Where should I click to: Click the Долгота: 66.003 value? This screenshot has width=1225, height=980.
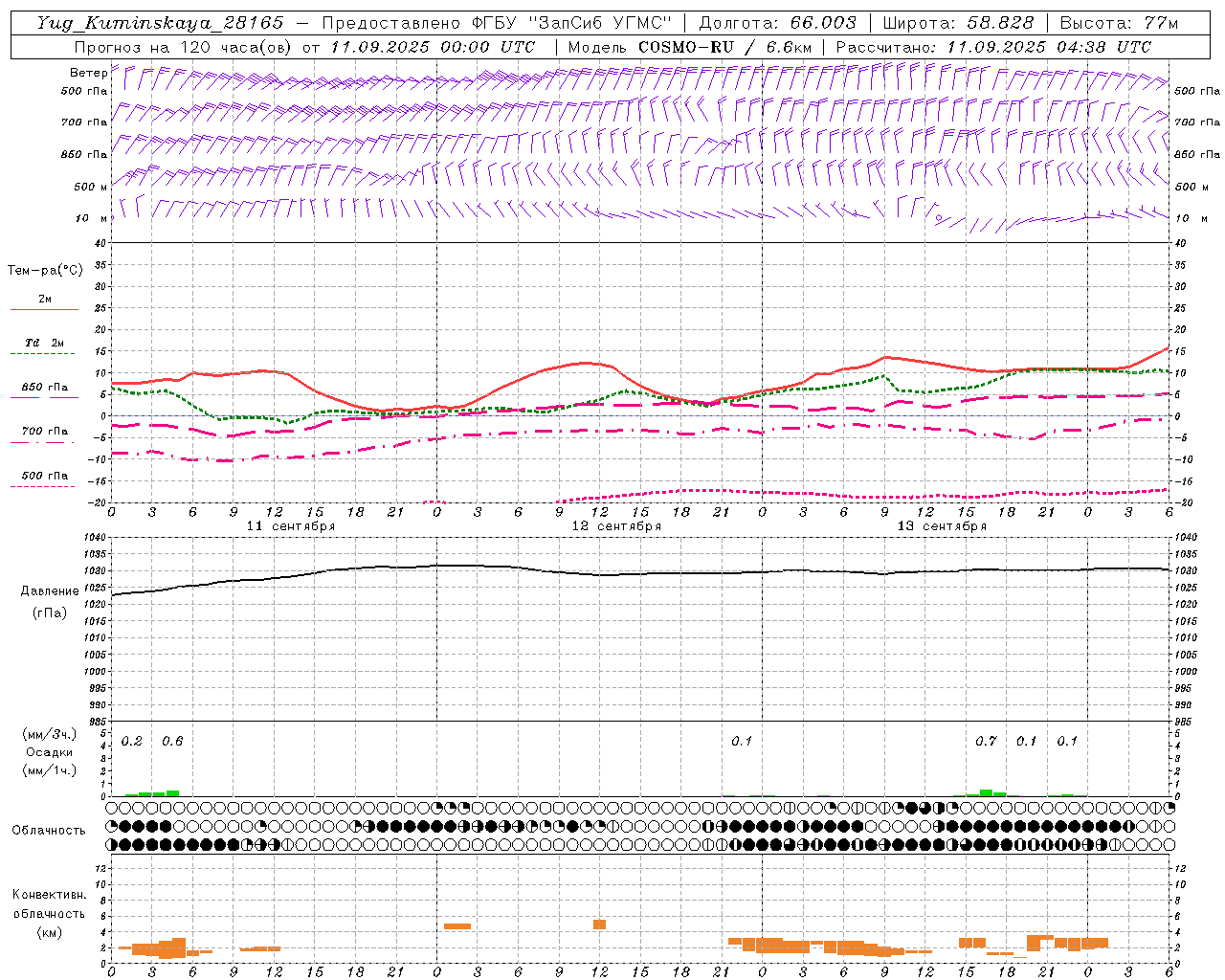(777, 23)
